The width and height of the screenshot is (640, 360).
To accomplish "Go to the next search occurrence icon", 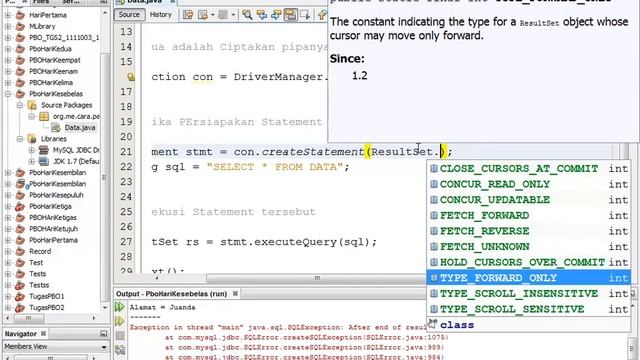I will (x=276, y=15).
